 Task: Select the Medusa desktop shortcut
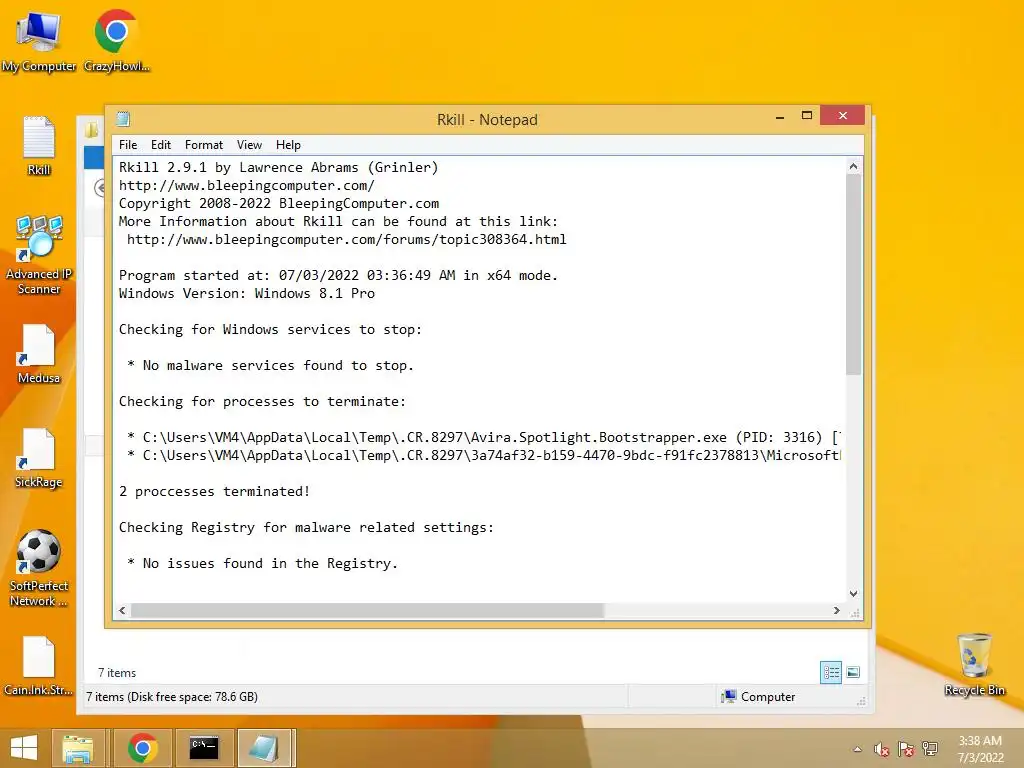click(x=39, y=353)
